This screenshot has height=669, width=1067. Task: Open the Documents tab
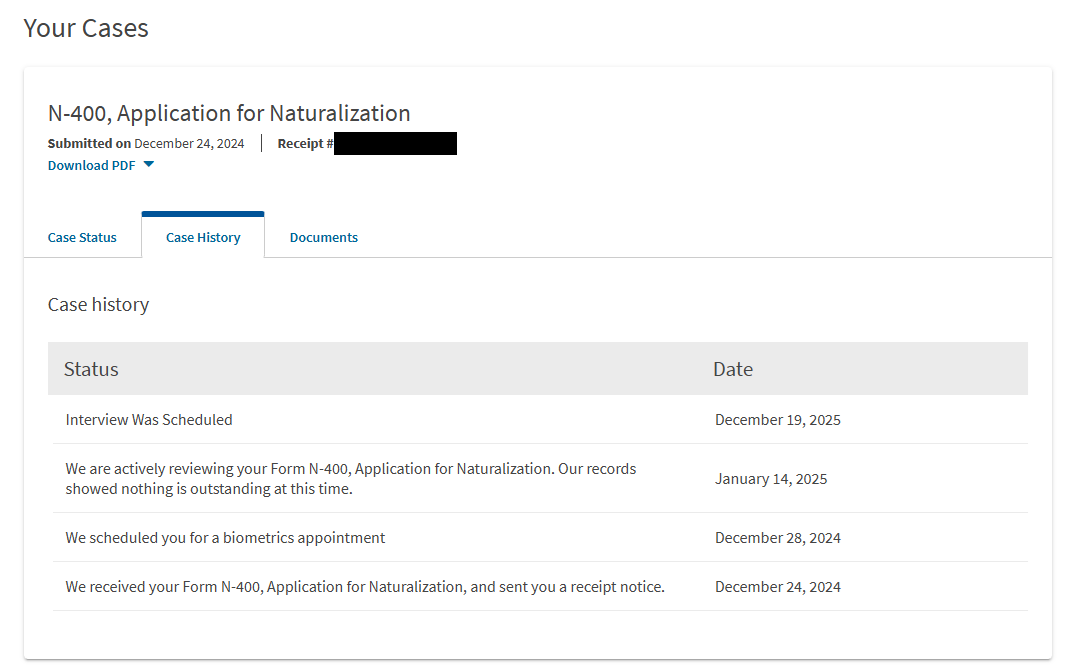point(323,238)
